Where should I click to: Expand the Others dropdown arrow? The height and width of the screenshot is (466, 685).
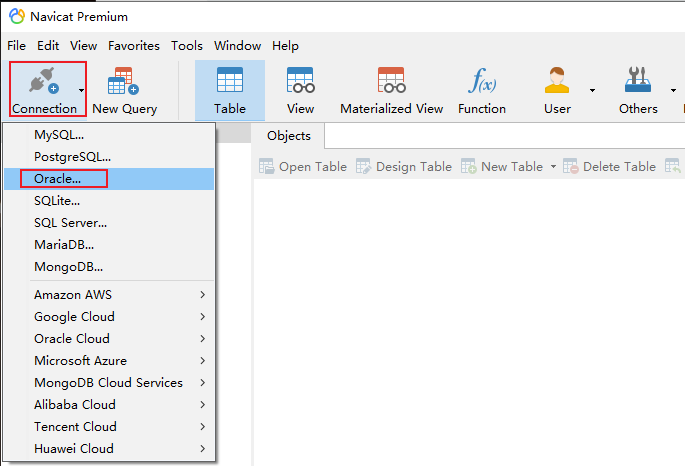tap(673, 90)
